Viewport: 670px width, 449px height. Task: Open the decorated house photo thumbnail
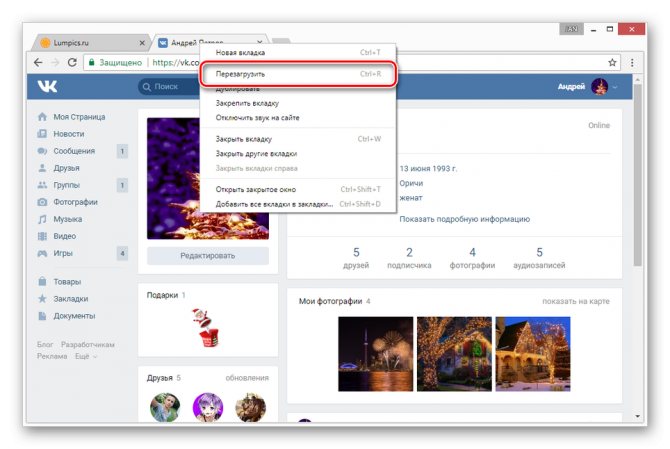click(533, 354)
